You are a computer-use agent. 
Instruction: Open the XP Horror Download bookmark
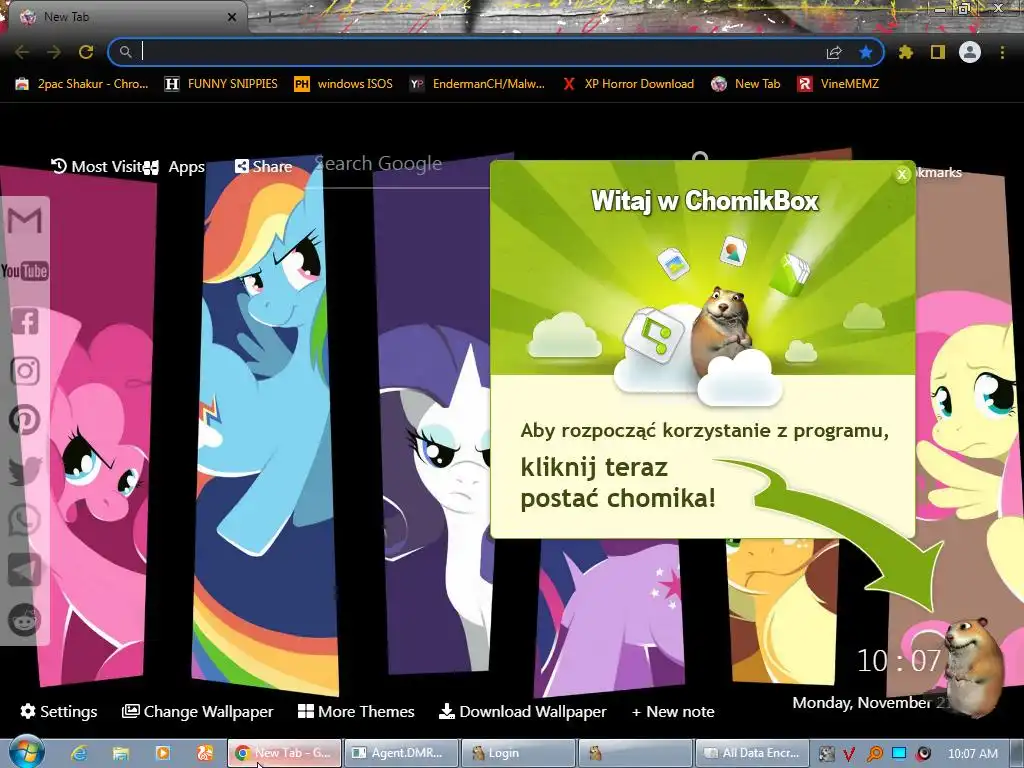pyautogui.click(x=628, y=84)
